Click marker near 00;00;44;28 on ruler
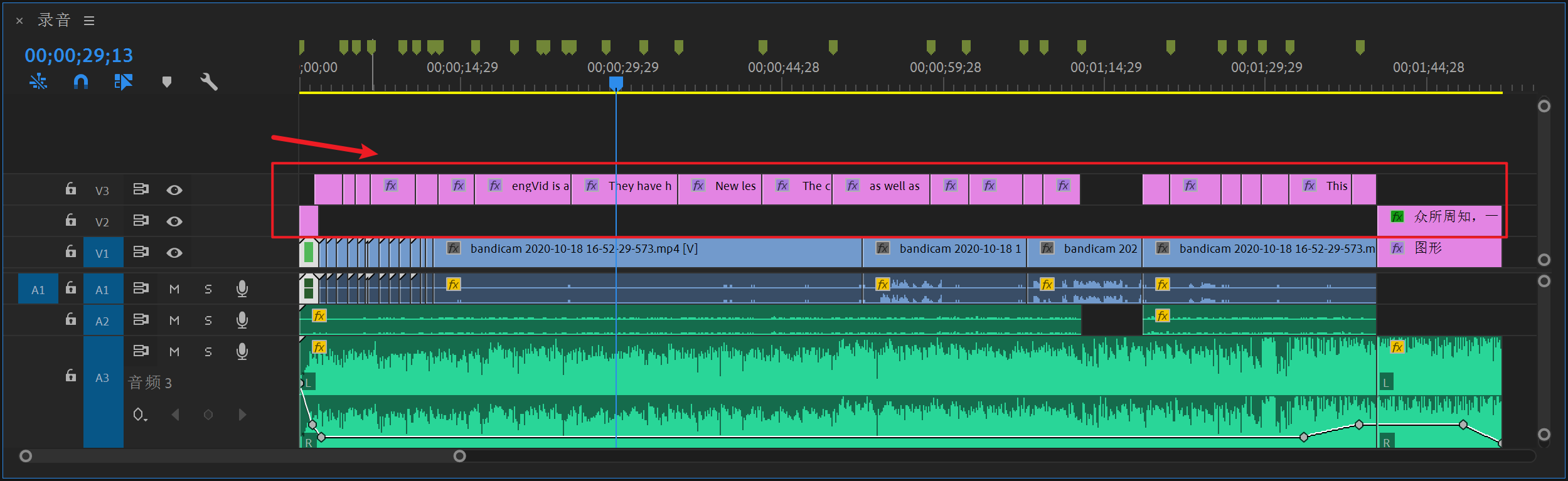This screenshot has height=481, width=1568. click(x=763, y=47)
